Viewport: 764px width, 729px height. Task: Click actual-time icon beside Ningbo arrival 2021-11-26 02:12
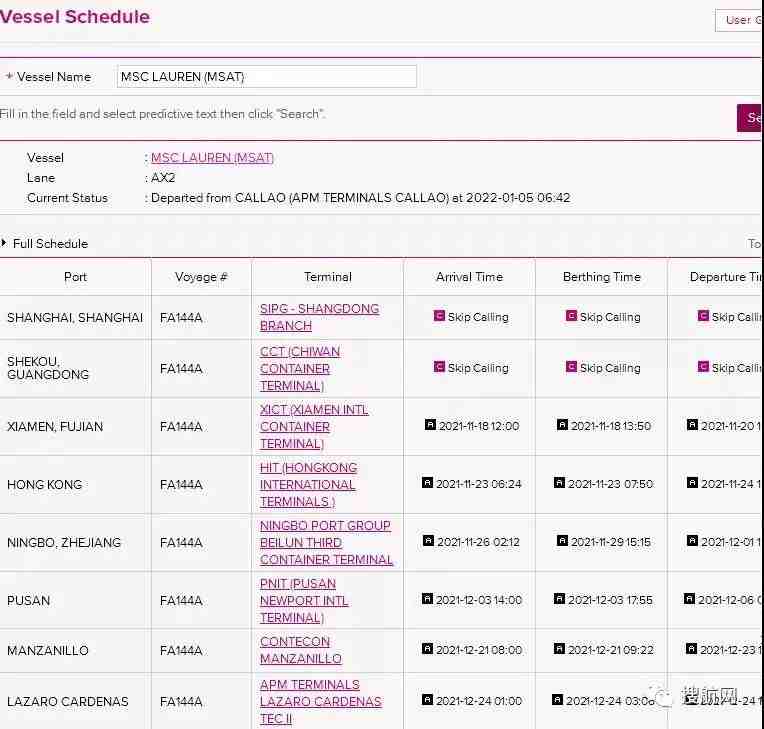pos(428,540)
